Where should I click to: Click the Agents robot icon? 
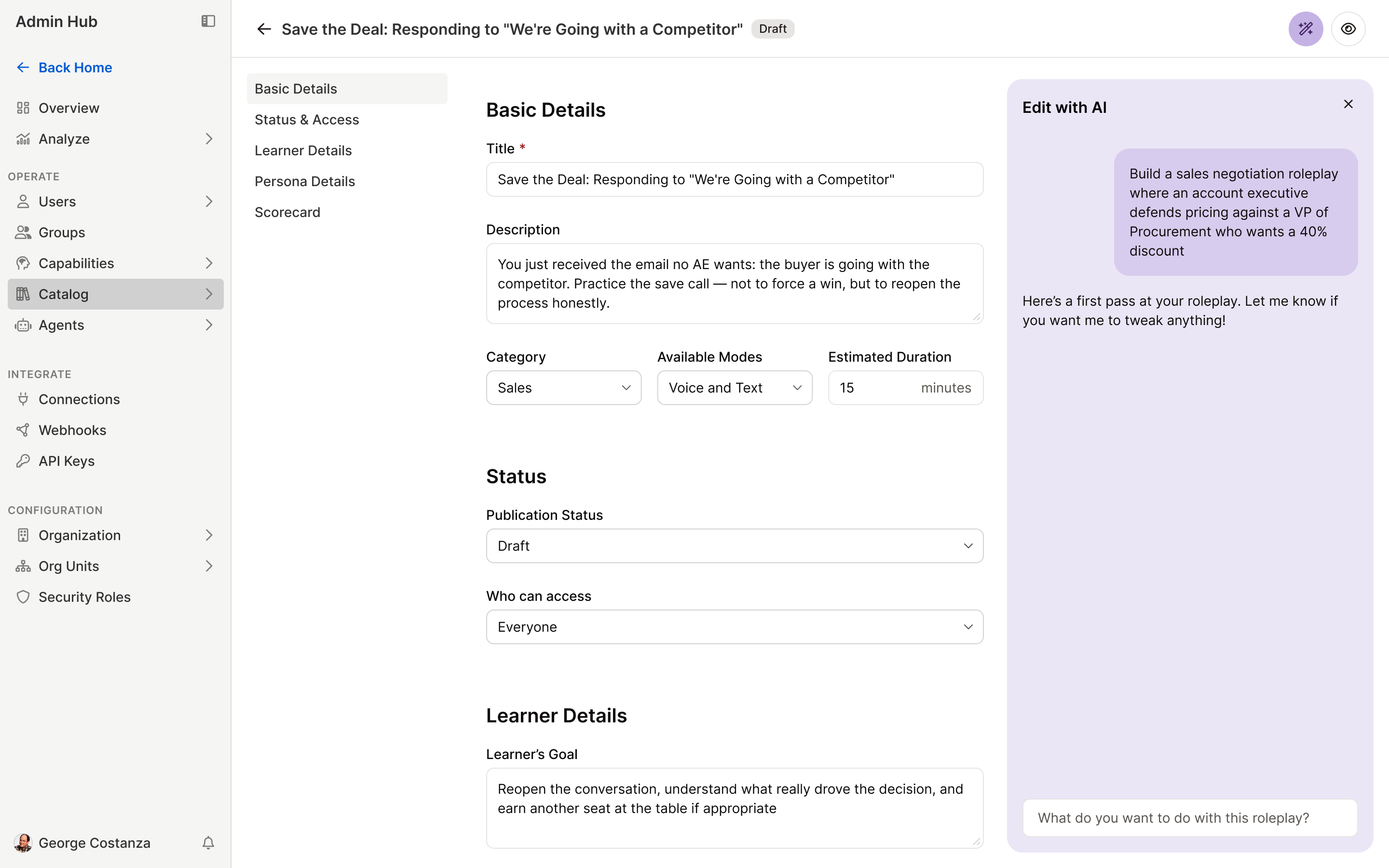23,325
